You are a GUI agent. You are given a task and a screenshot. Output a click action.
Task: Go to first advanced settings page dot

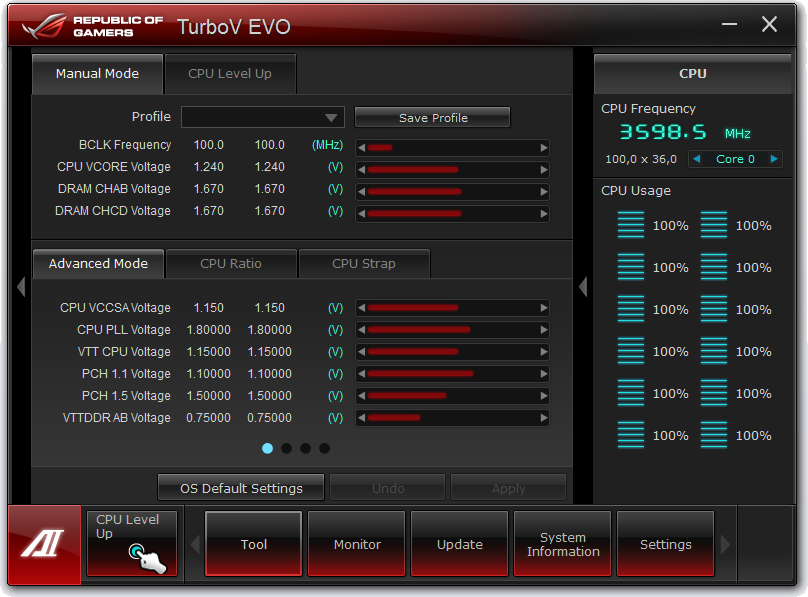pos(267,448)
